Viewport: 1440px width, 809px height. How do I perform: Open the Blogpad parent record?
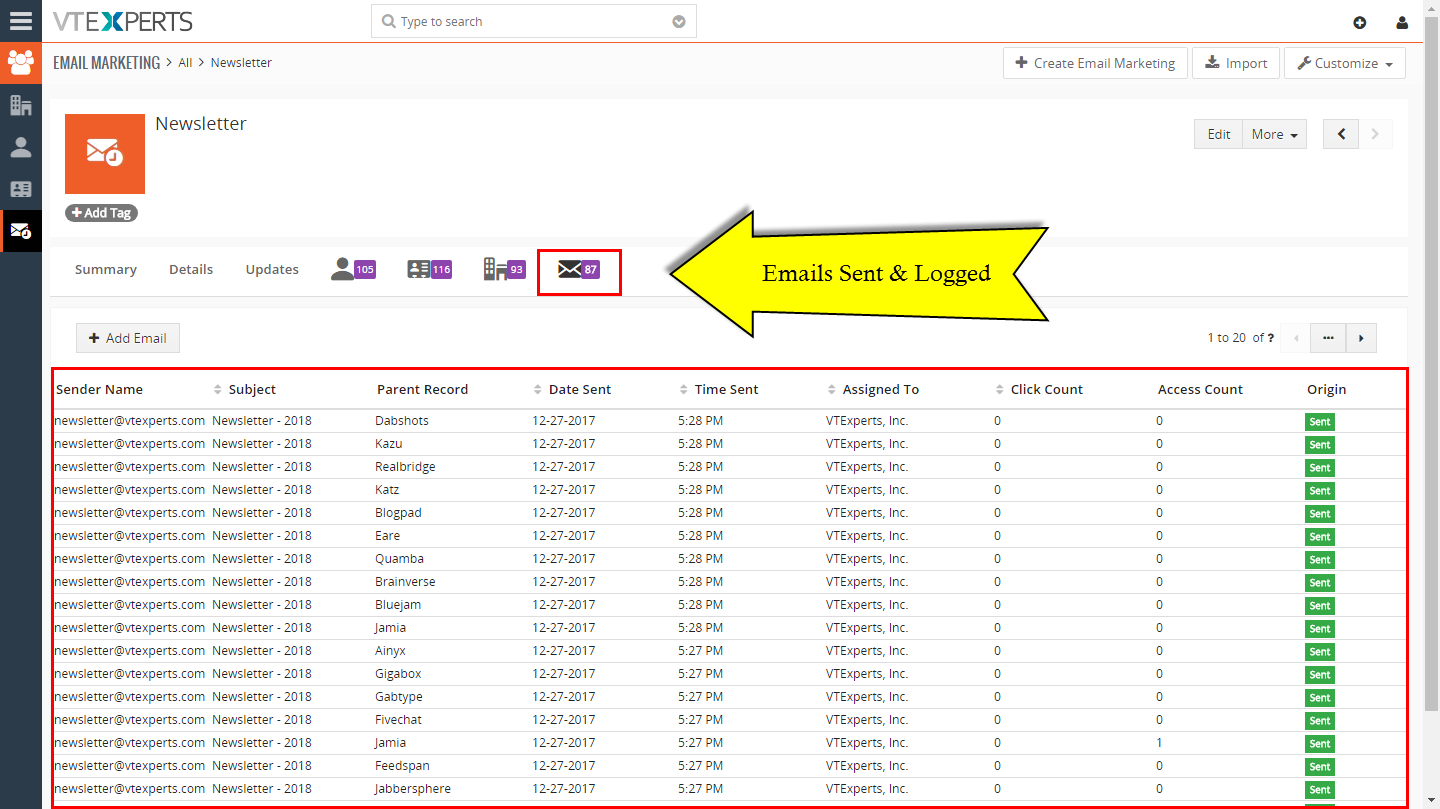click(398, 513)
